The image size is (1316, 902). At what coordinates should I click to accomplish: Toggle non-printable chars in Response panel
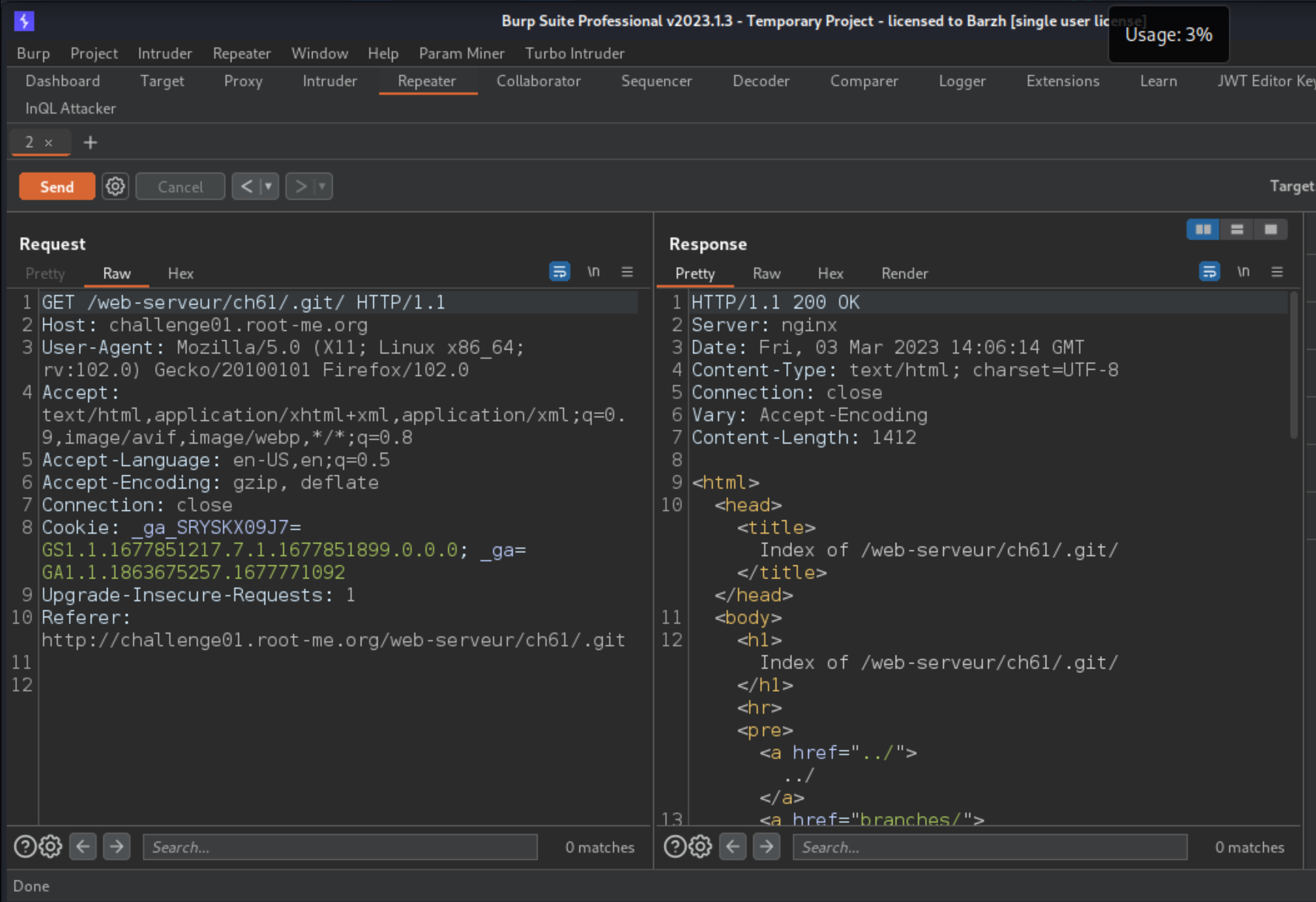[x=1243, y=272]
